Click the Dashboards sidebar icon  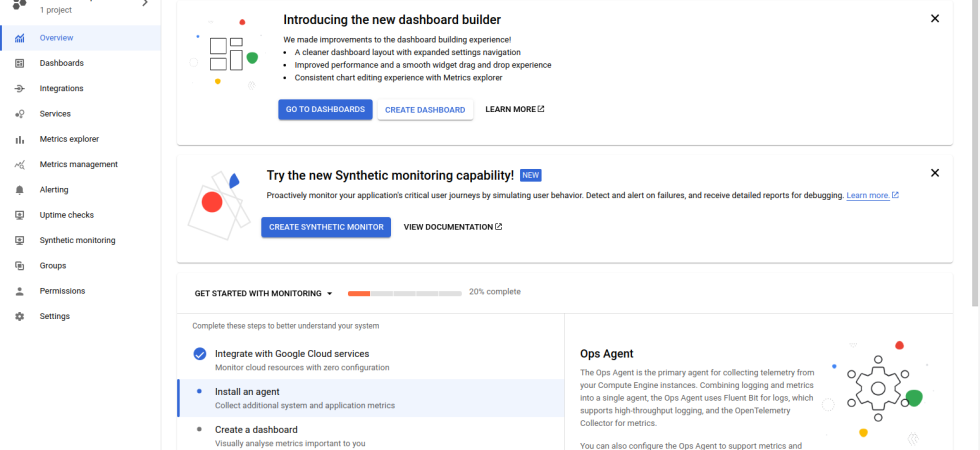[x=20, y=63]
